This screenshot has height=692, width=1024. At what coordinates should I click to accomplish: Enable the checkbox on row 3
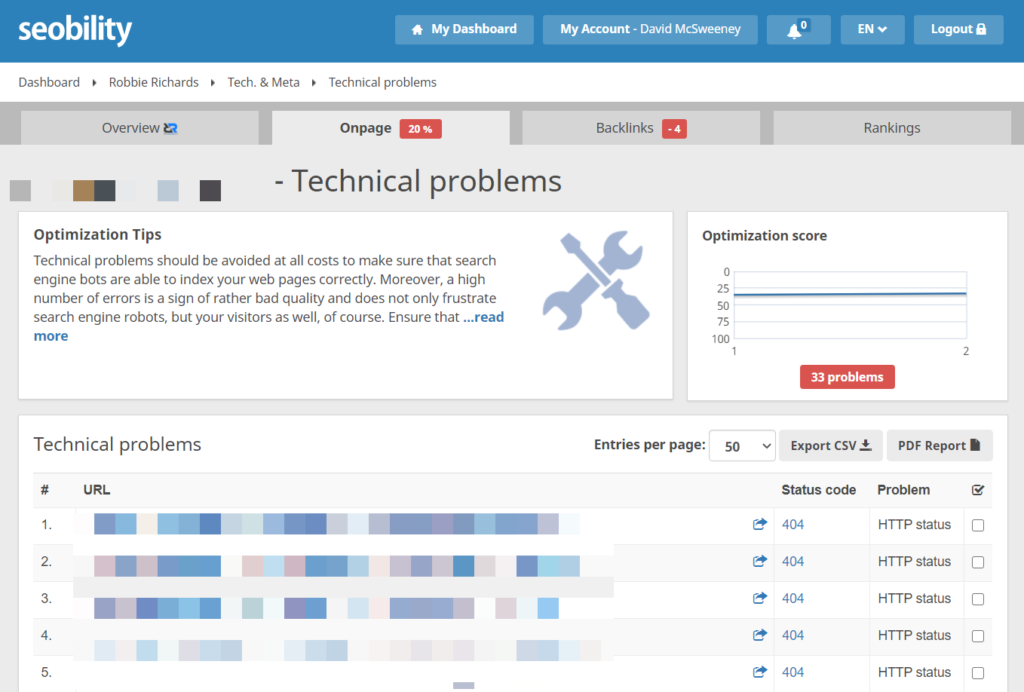point(978,599)
